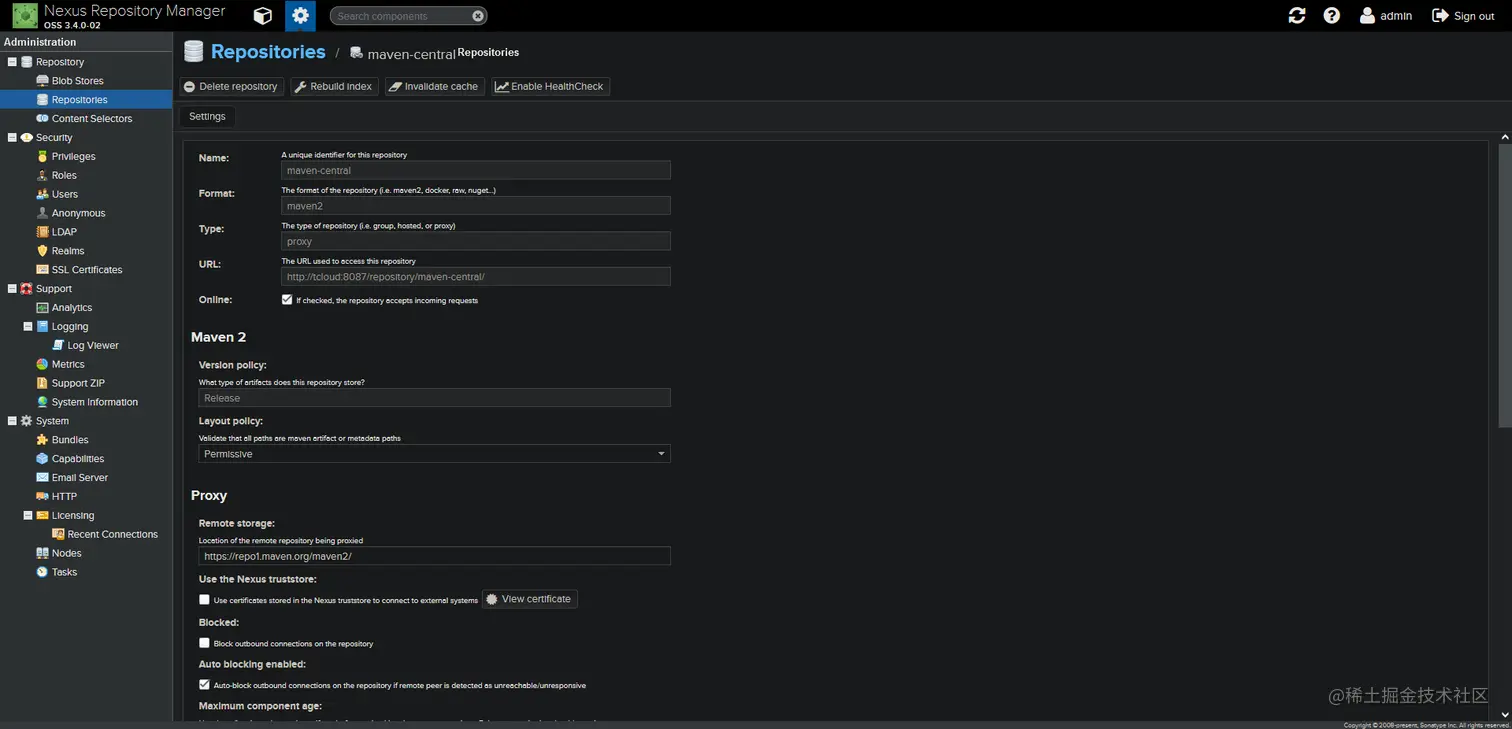
Task: Click the Users icon
Action: (x=42, y=195)
